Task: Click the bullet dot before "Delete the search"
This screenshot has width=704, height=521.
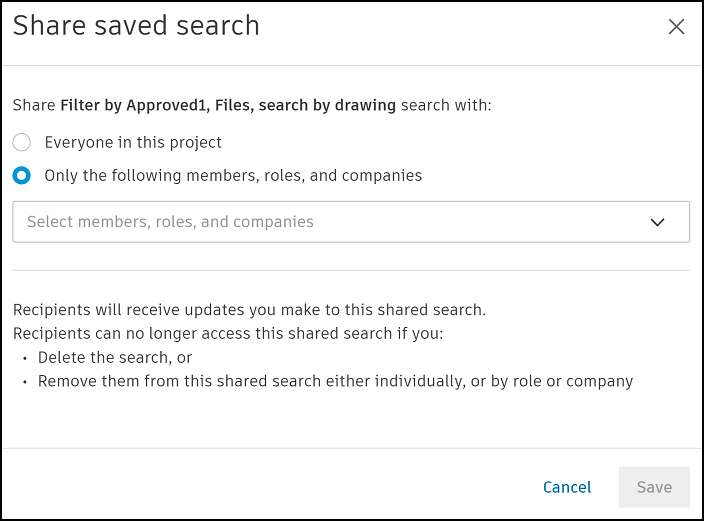Action: [24, 358]
